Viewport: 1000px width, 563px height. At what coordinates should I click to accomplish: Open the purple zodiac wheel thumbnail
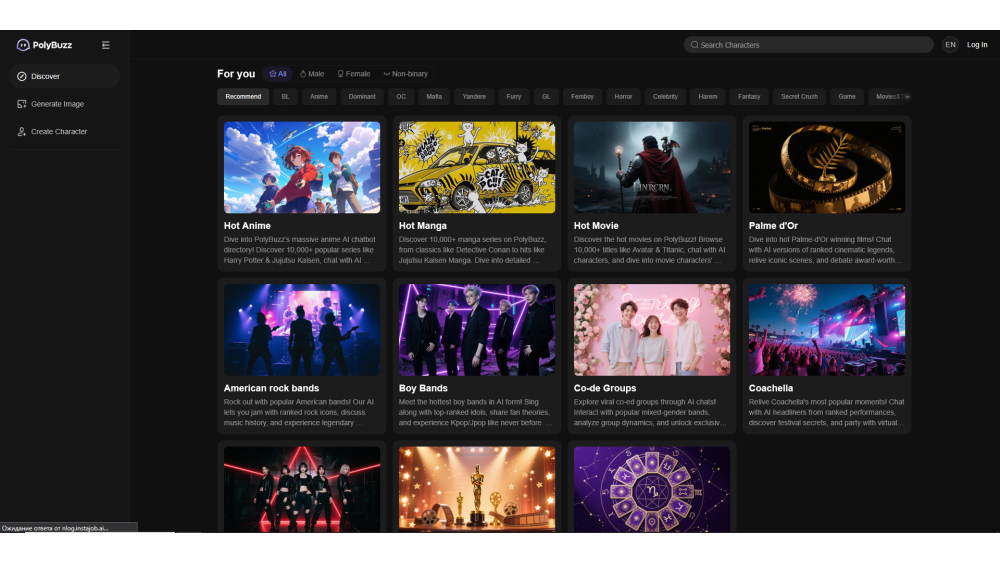point(652,489)
